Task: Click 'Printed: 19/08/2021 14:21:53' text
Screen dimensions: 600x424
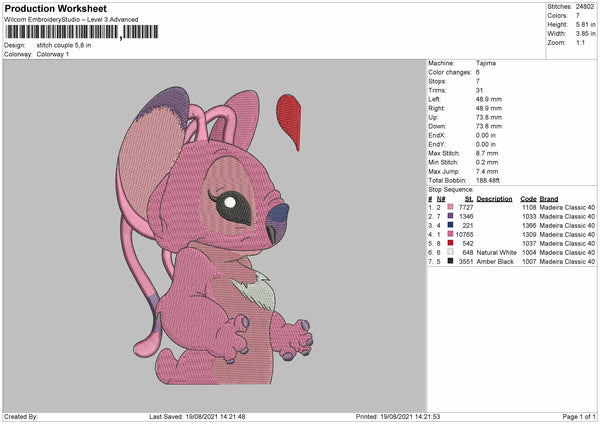Action: [x=398, y=417]
